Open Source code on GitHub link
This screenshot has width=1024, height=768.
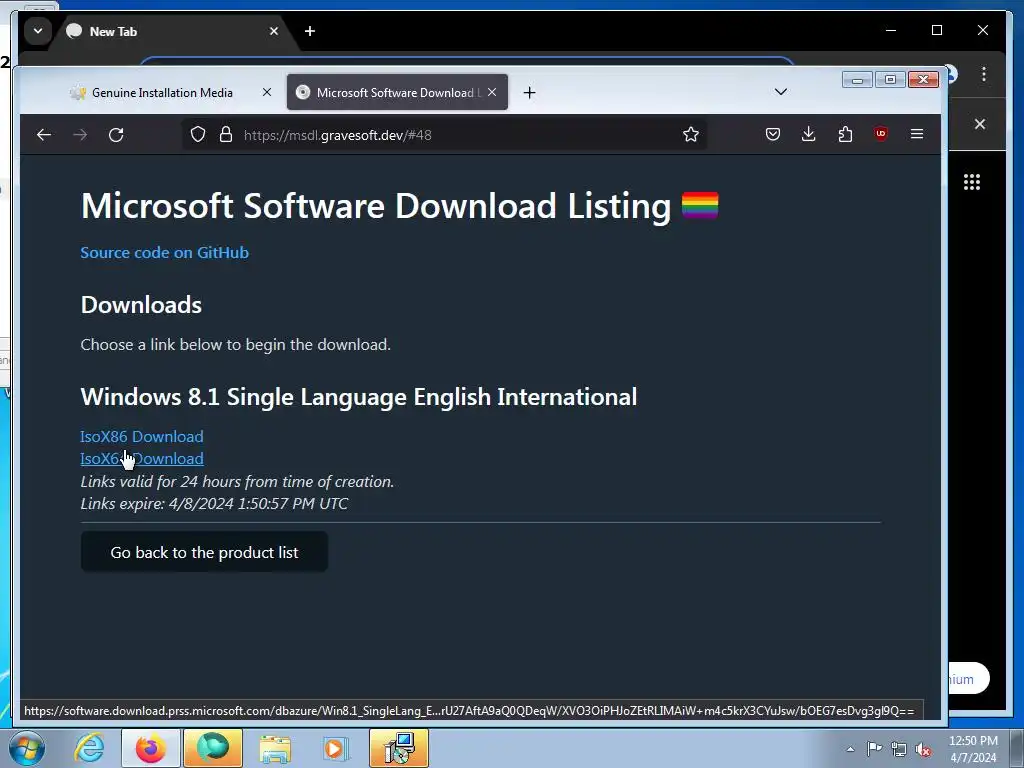165,253
